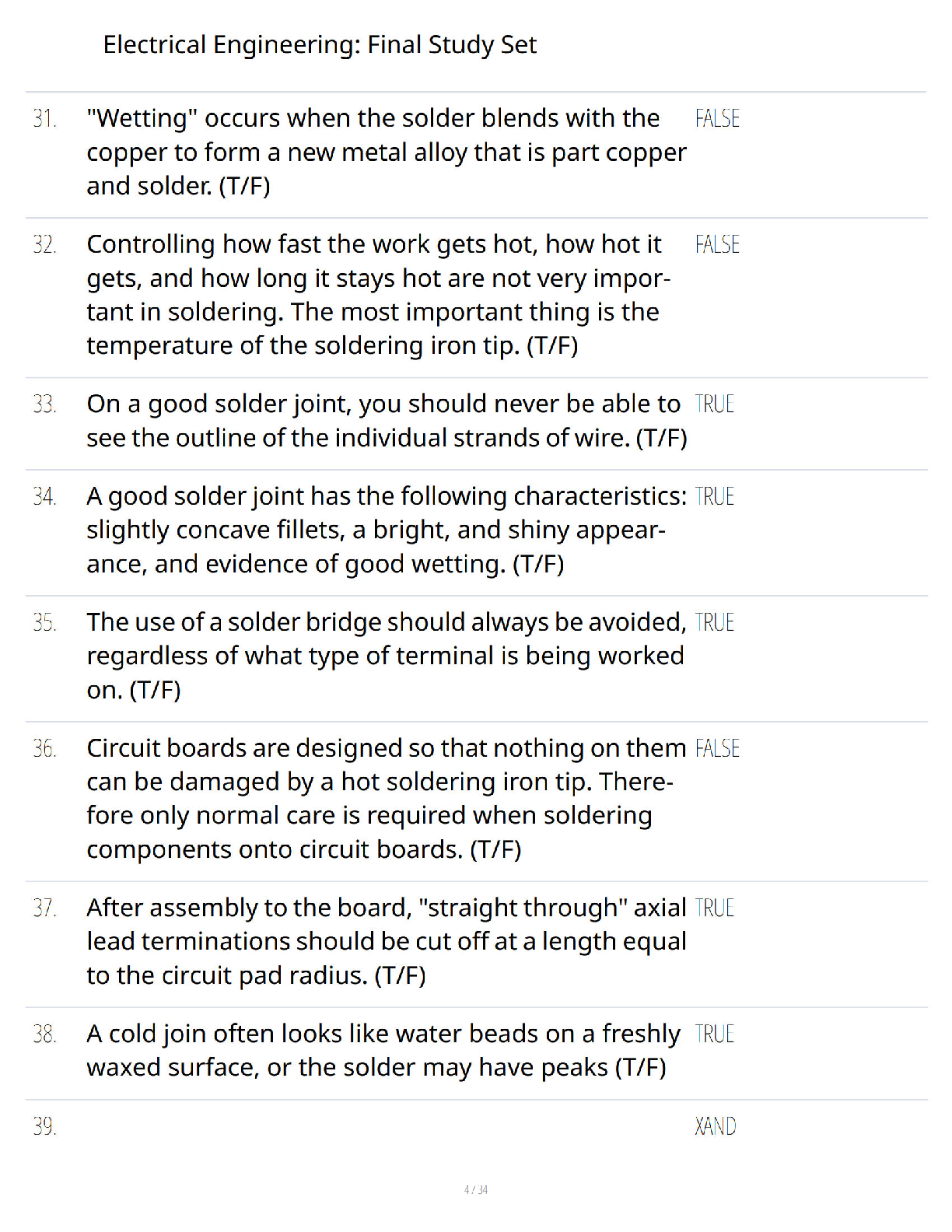The image size is (952, 1232).
Task: Click the XAND answer for item 39
Action: (715, 1126)
